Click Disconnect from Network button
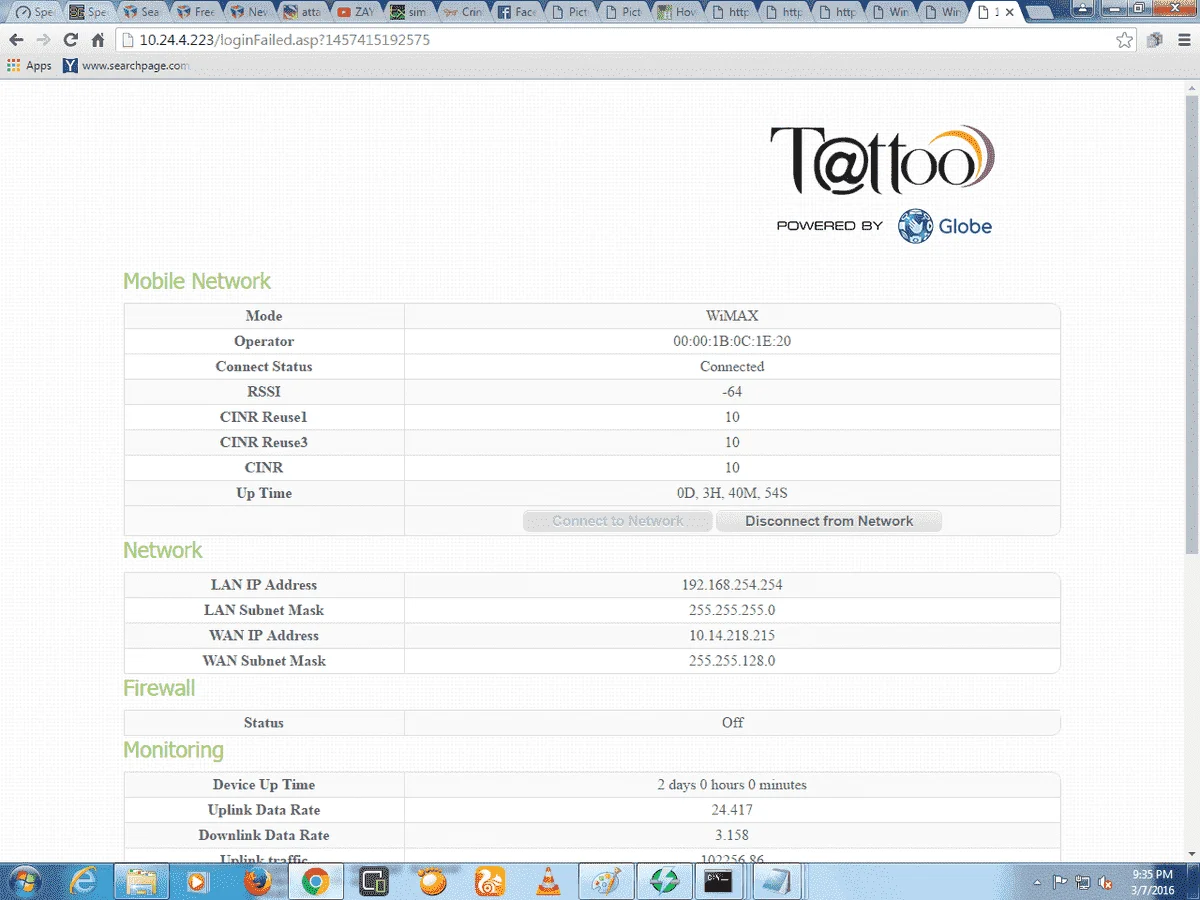This screenshot has height=900, width=1200. [829, 521]
